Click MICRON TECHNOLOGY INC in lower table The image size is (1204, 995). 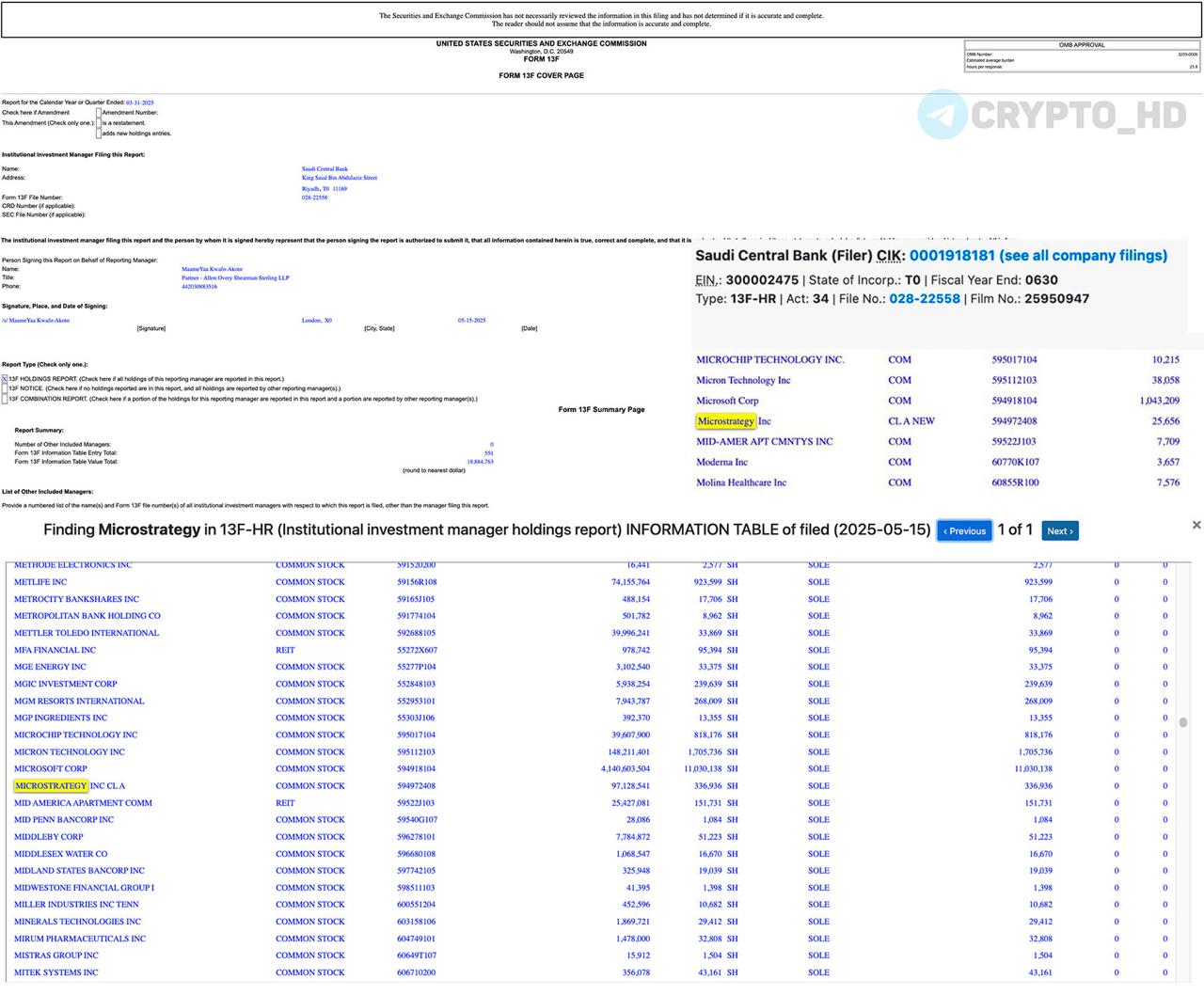(70, 752)
